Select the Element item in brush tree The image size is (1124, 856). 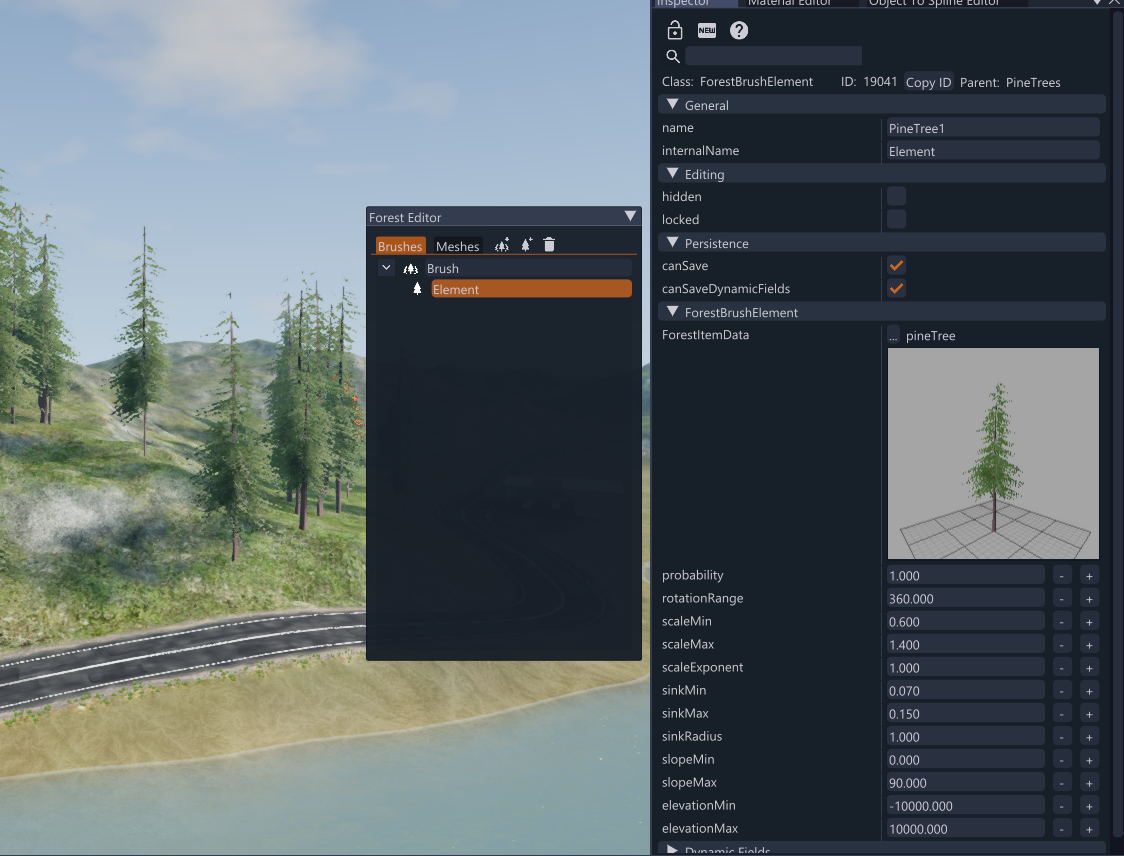531,289
